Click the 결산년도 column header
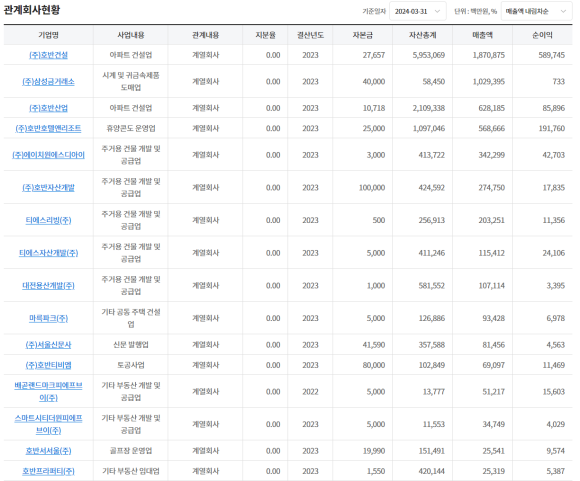The height and width of the screenshot is (481, 580). coord(310,35)
